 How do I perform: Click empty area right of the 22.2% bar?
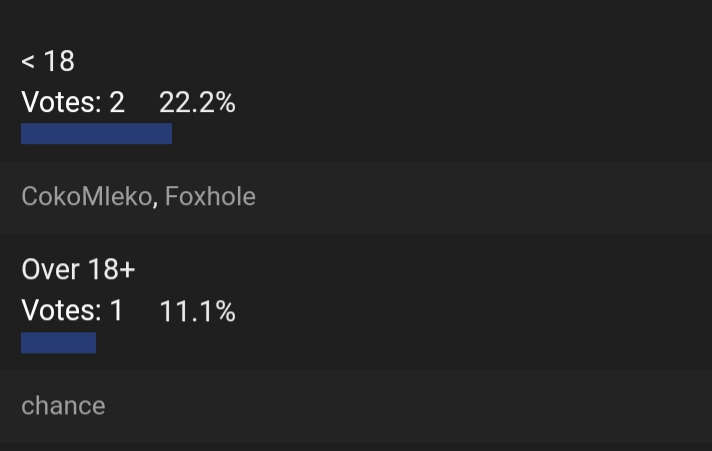[440, 134]
